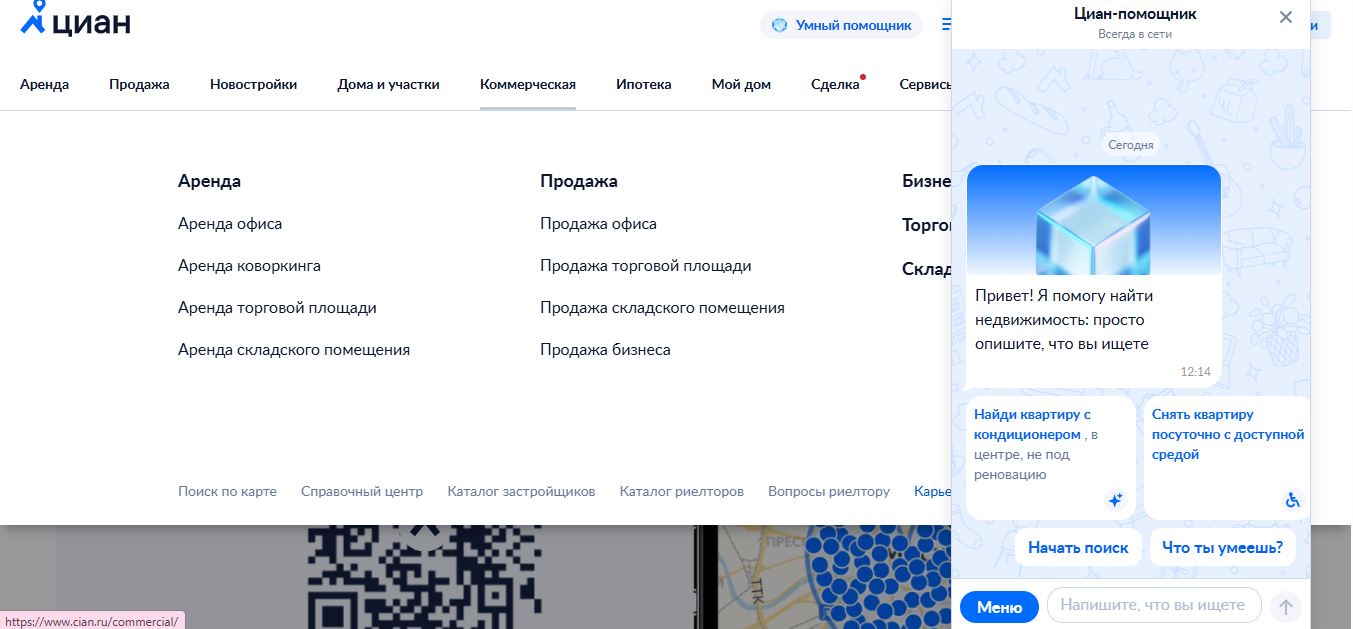Open the Сделка menu tab

[835, 85]
